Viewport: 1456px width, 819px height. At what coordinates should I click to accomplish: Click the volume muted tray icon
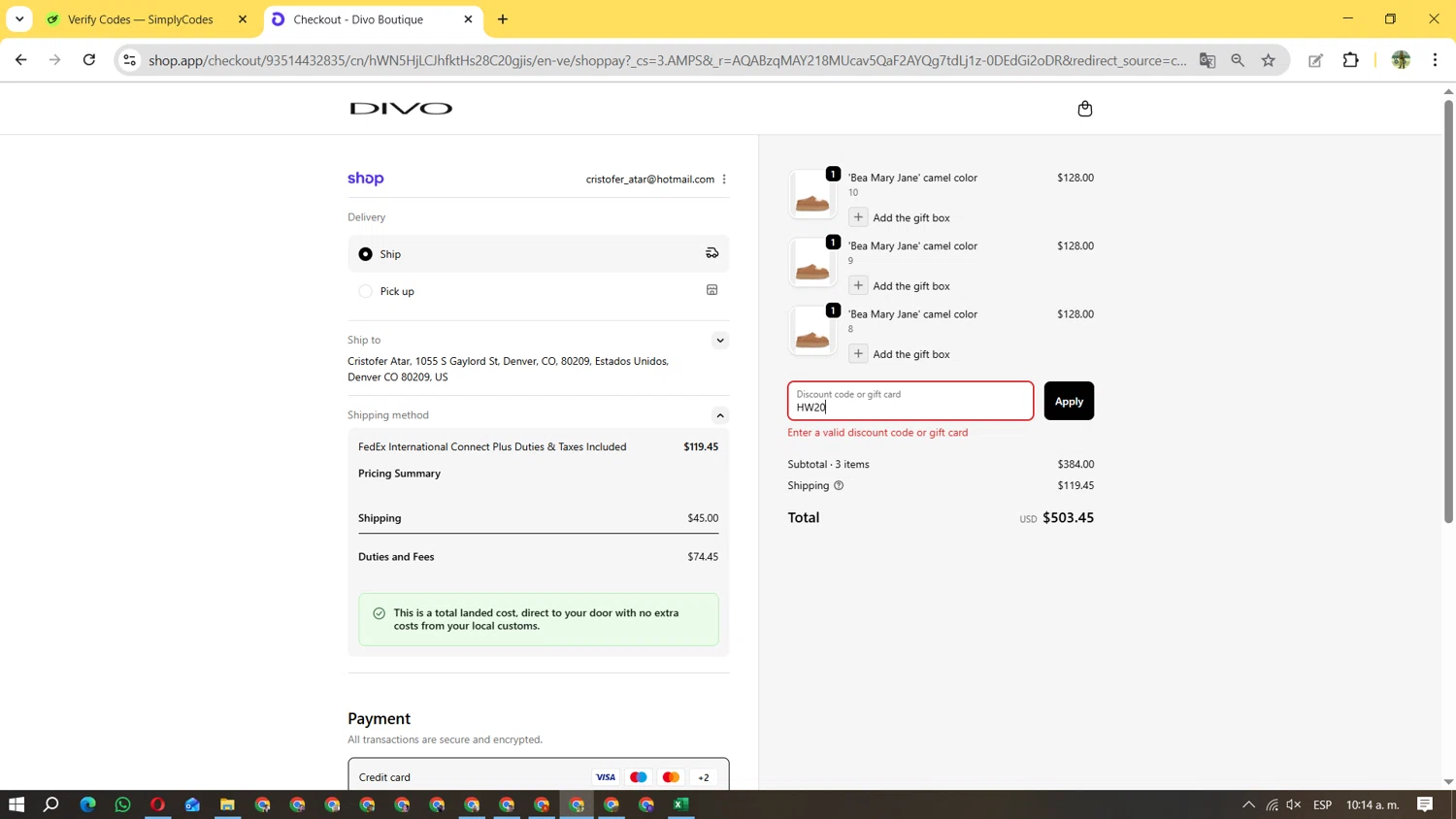click(1294, 804)
